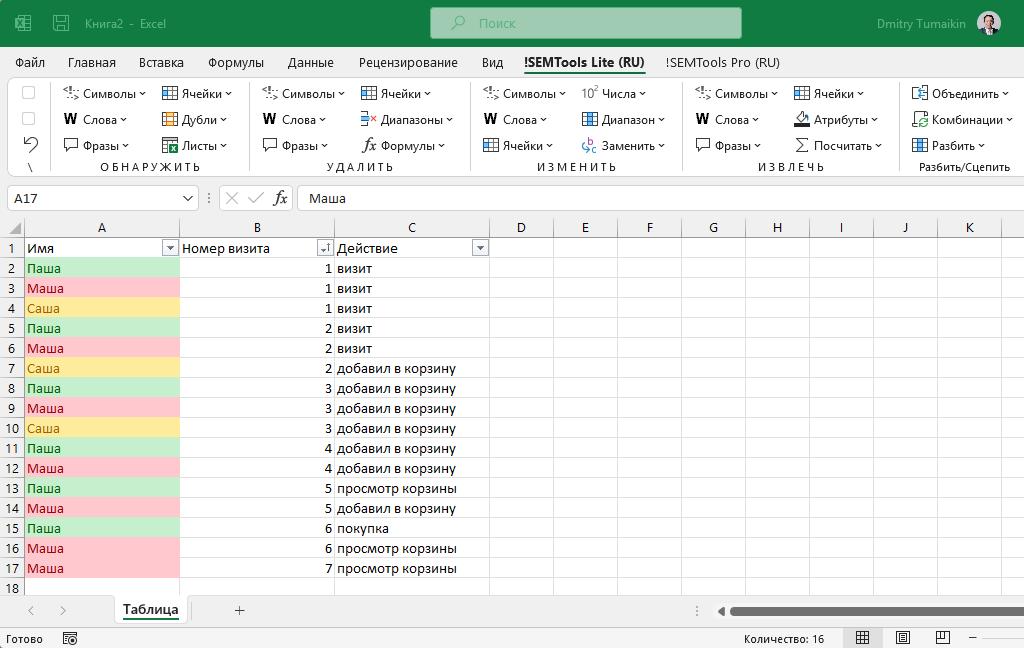Open the Листы sheets tool

point(194,146)
